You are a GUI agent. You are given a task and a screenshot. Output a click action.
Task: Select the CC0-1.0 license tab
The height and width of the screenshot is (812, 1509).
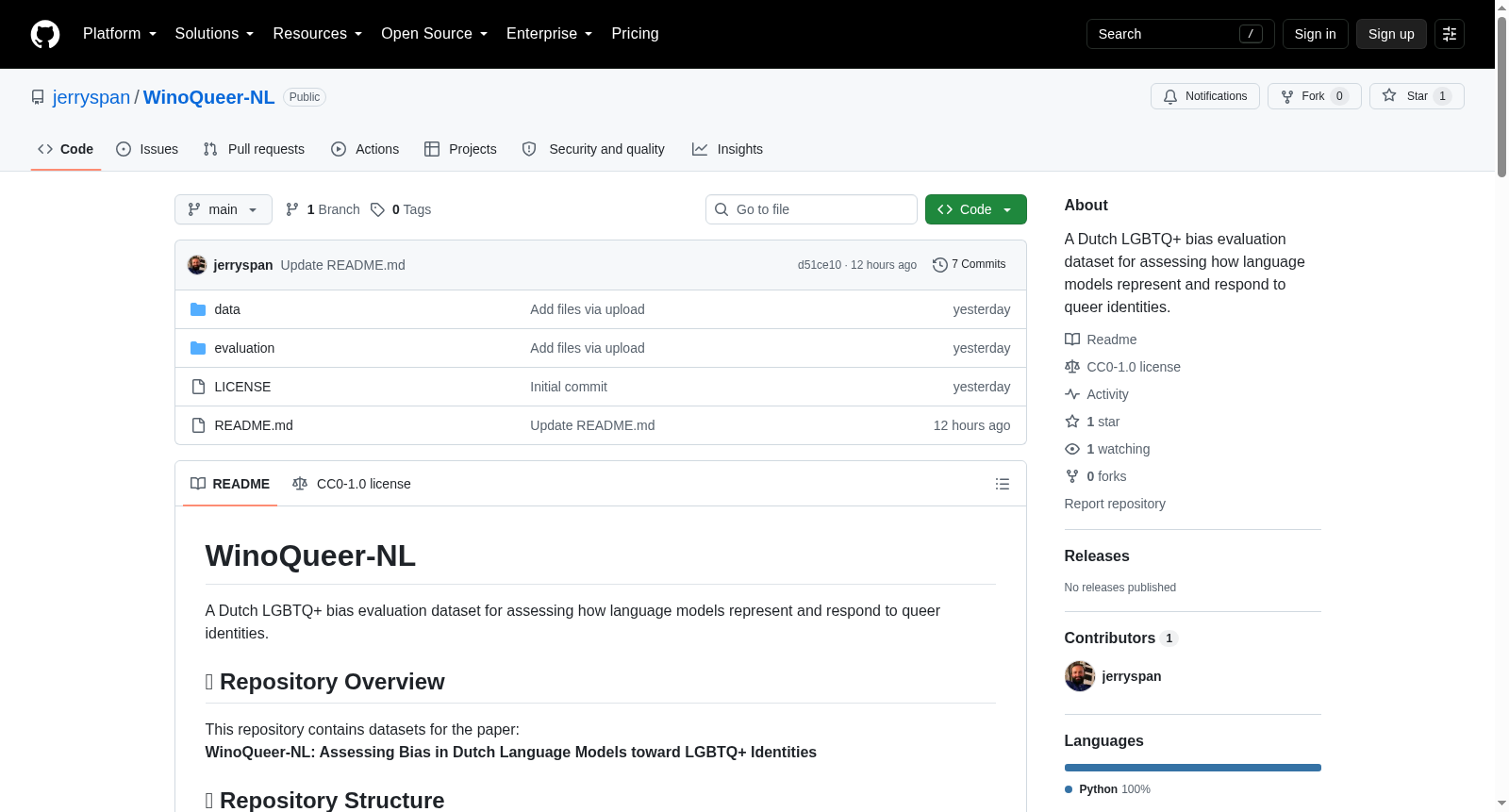(352, 484)
